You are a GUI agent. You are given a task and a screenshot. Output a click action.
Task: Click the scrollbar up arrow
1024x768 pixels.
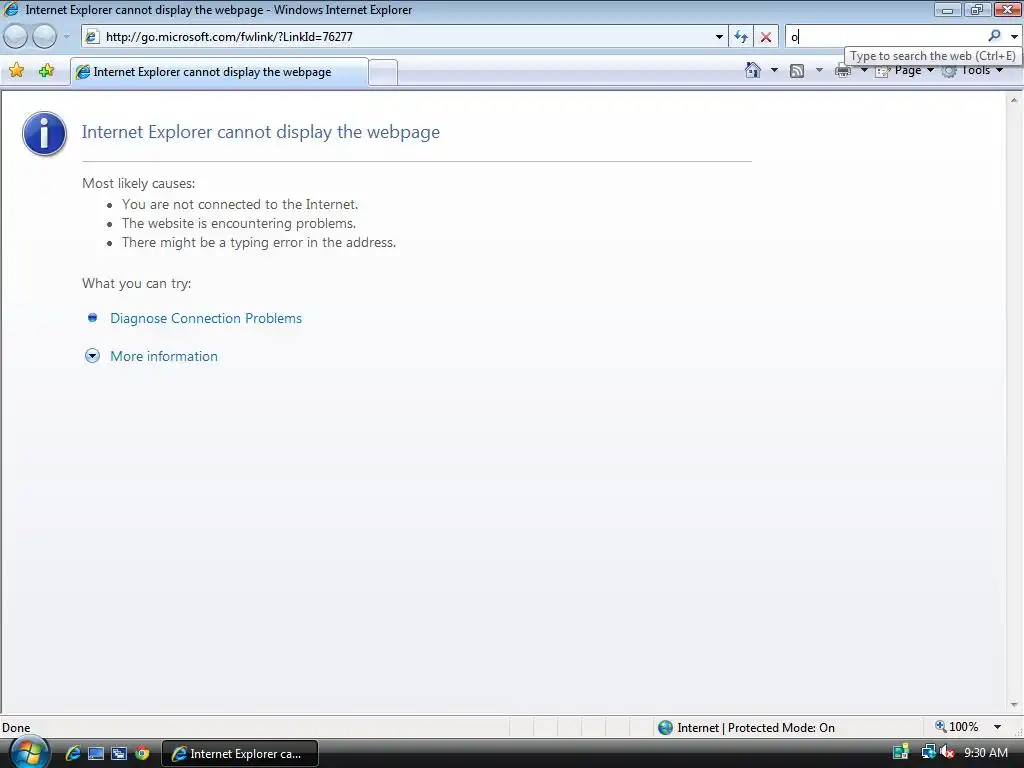click(x=1014, y=100)
